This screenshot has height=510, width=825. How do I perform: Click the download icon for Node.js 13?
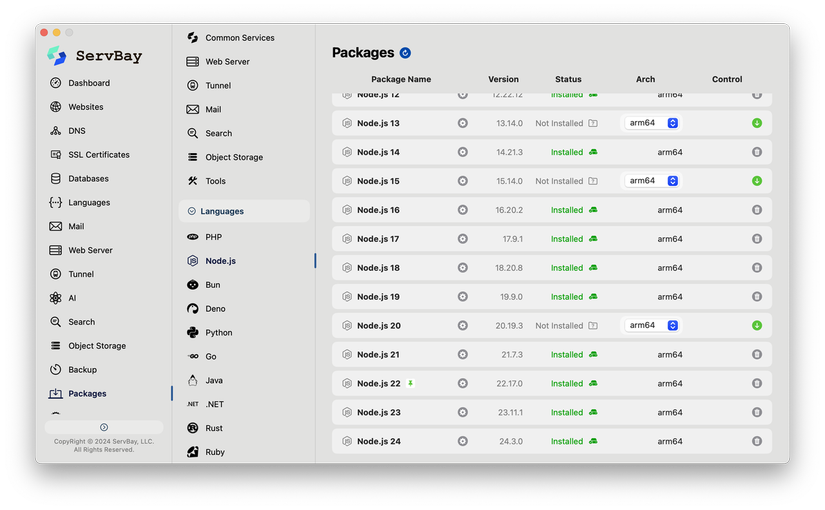tap(757, 123)
